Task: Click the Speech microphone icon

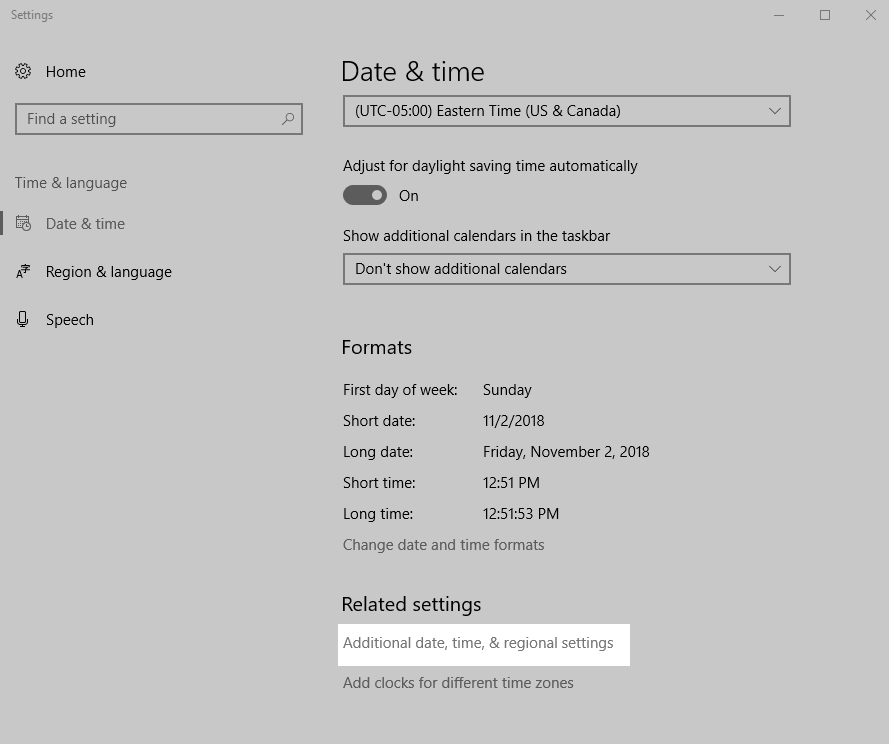Action: (23, 320)
